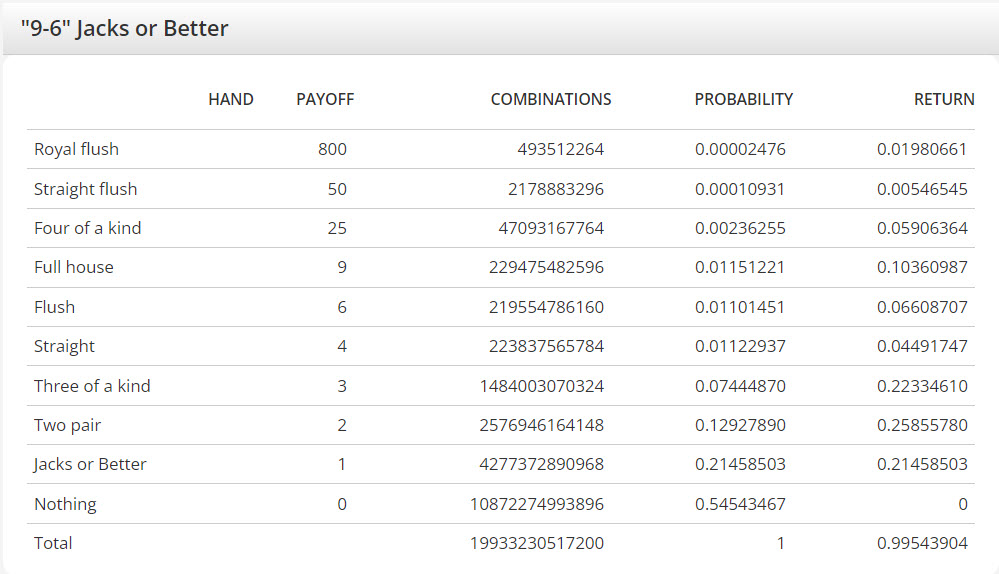
Task: Click the Jacks or Better row label
Action: tap(90, 464)
